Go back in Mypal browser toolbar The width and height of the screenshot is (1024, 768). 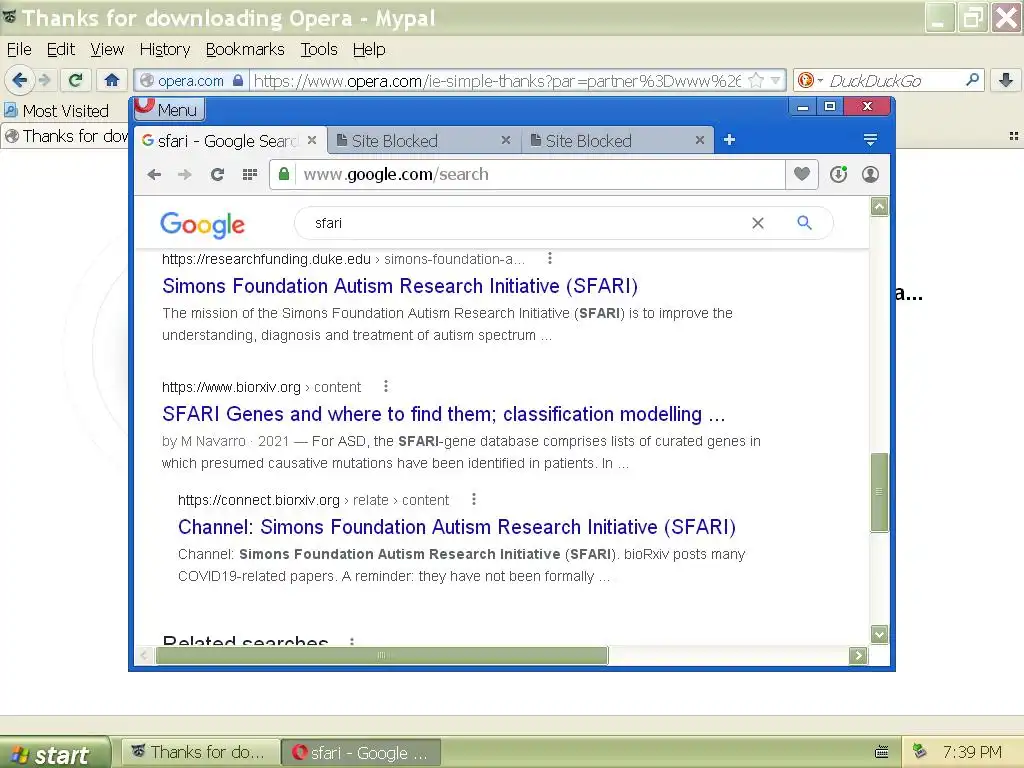coord(19,80)
